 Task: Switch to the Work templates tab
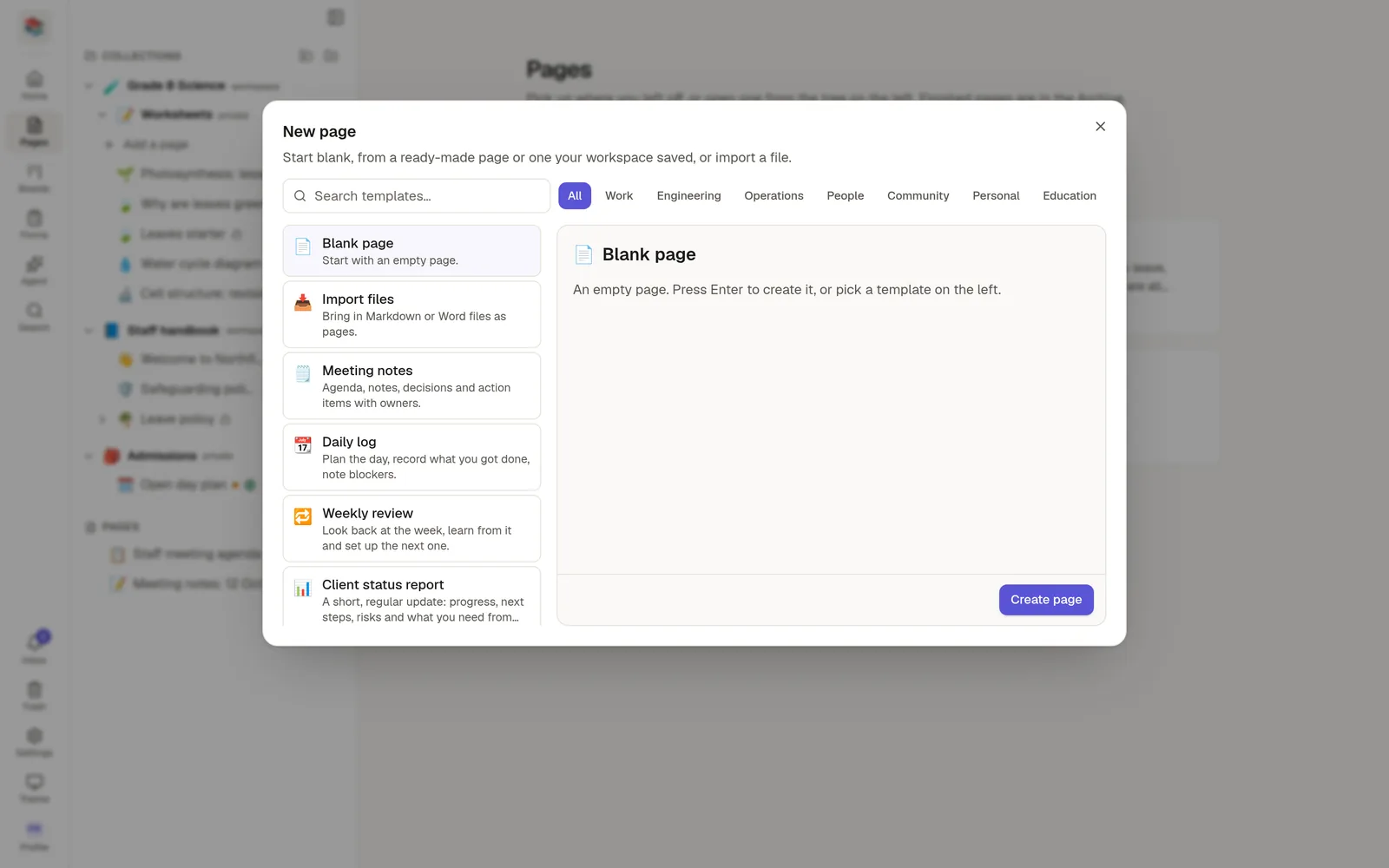(619, 196)
